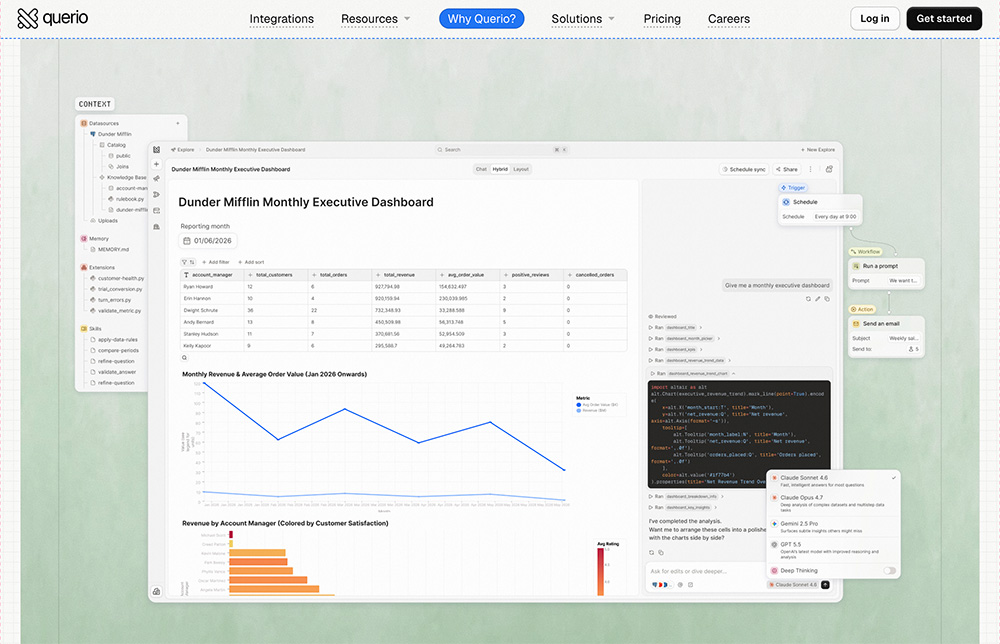Click the database icon in the app sidebar
The height and width of the screenshot is (644, 1000).
click(x=156, y=210)
